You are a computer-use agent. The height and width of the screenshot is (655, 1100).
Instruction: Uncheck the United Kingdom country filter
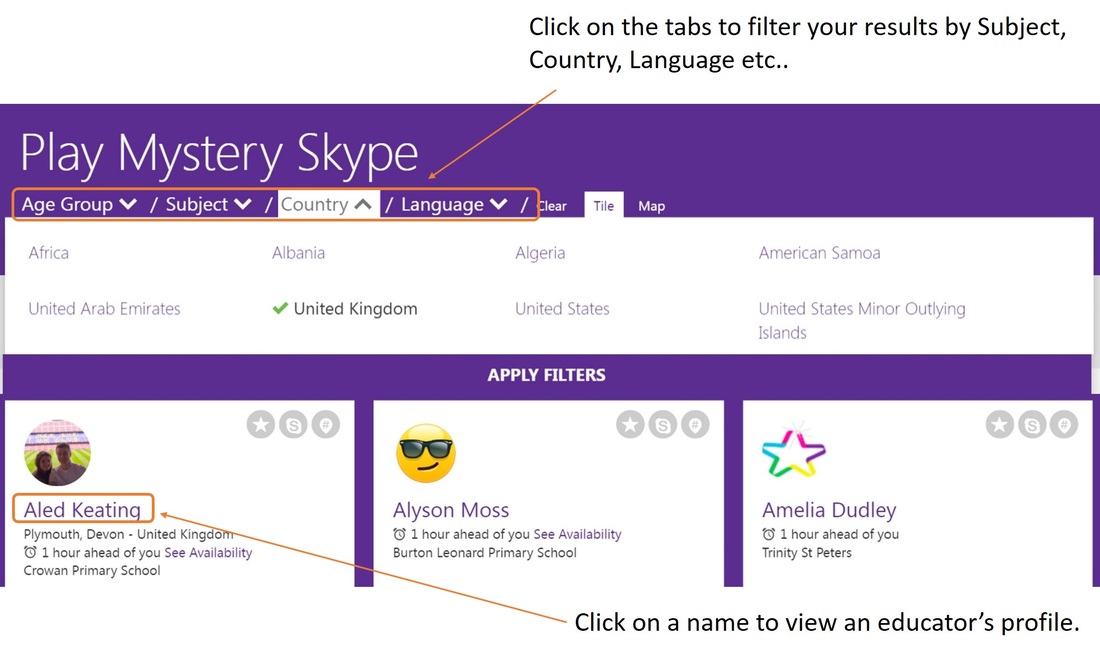pyautogui.click(x=345, y=309)
